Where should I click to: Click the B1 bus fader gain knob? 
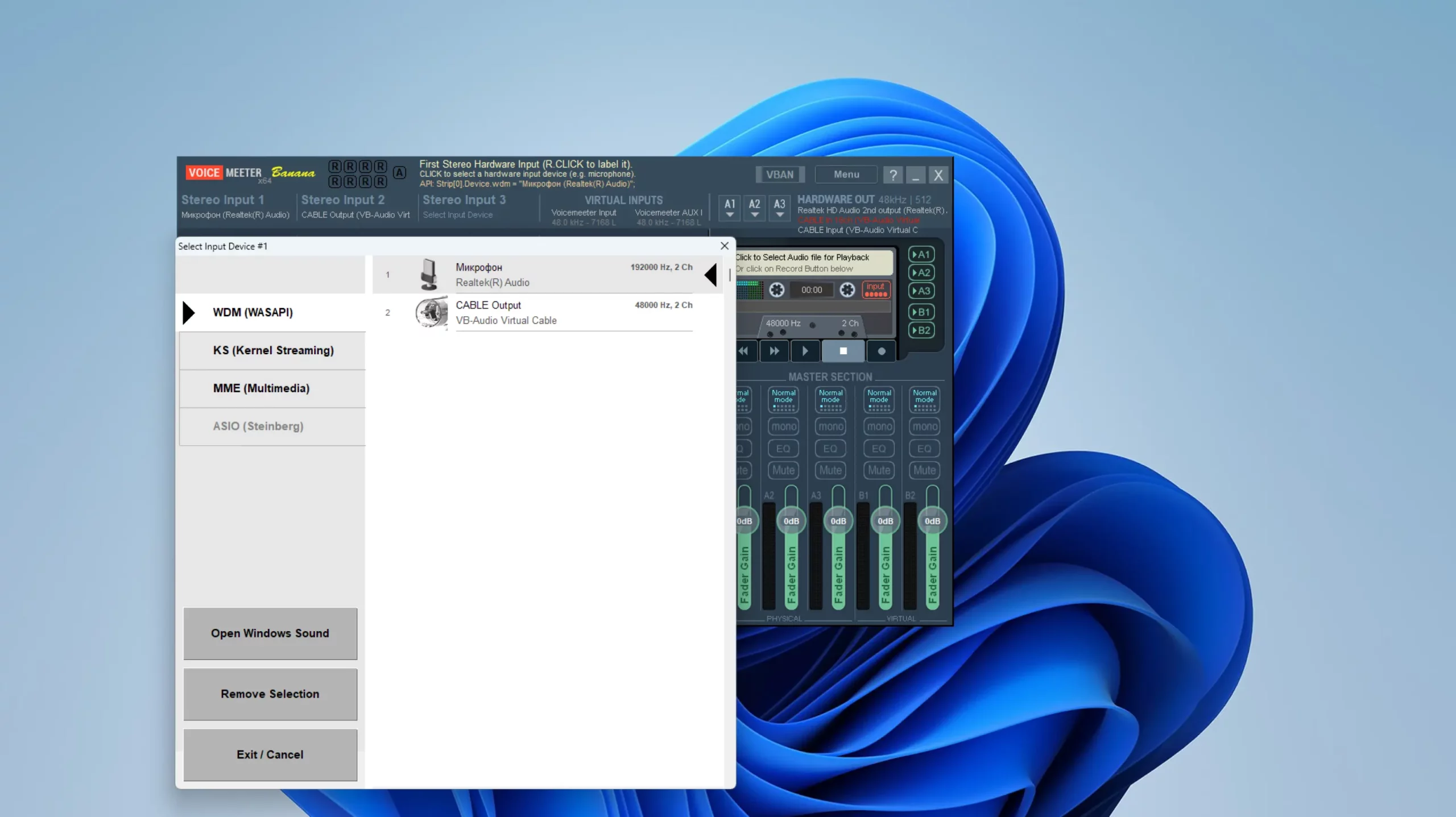click(x=885, y=521)
